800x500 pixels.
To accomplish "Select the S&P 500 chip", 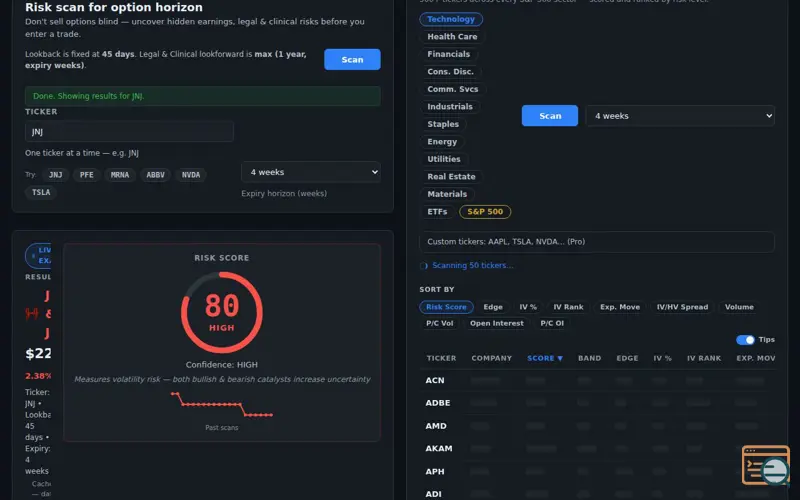I will 485,212.
